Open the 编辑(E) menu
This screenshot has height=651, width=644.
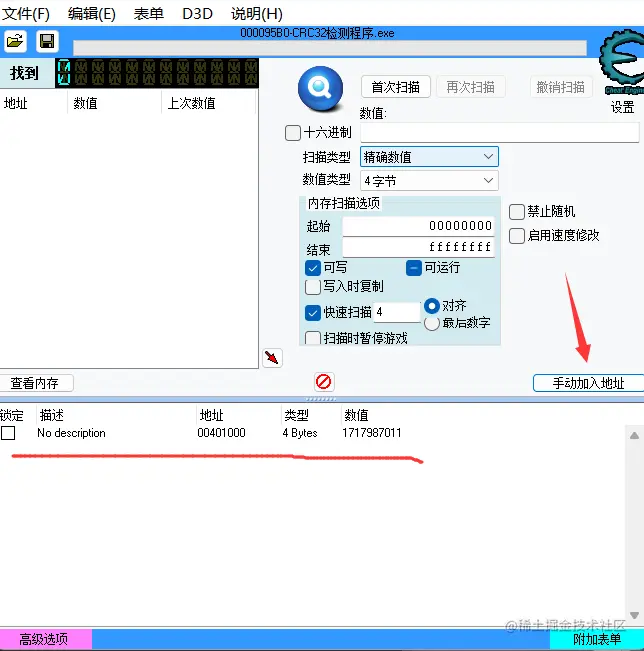[x=92, y=14]
